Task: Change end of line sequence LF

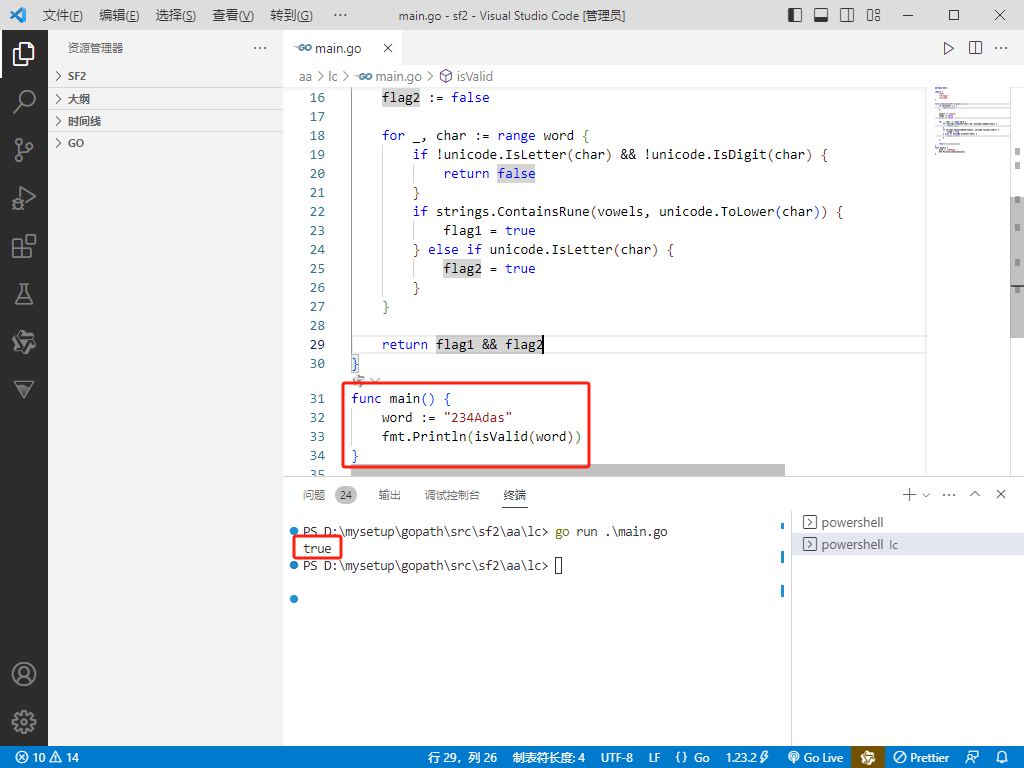Action: tap(654, 758)
